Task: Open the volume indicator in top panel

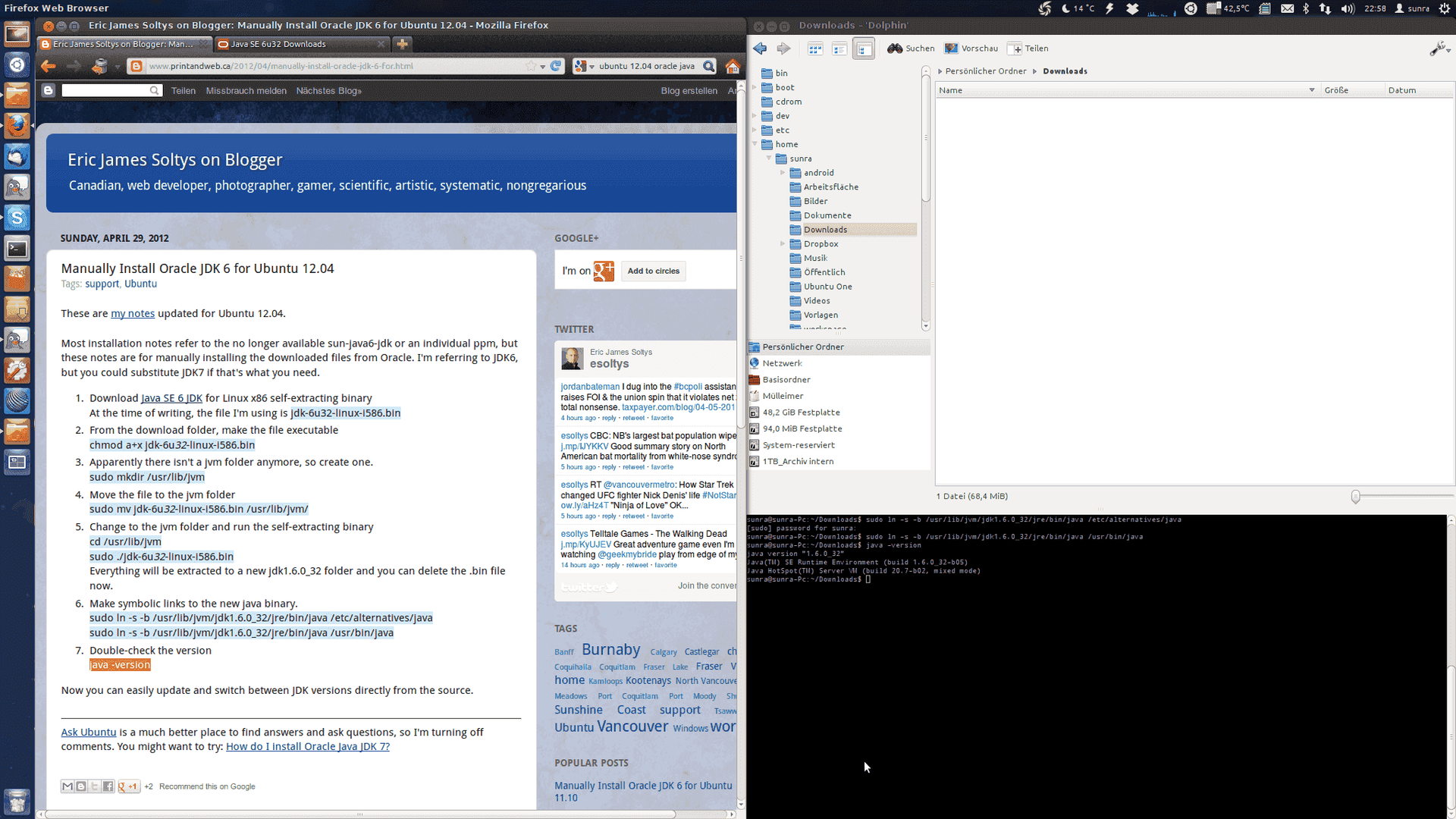Action: 1348,8
